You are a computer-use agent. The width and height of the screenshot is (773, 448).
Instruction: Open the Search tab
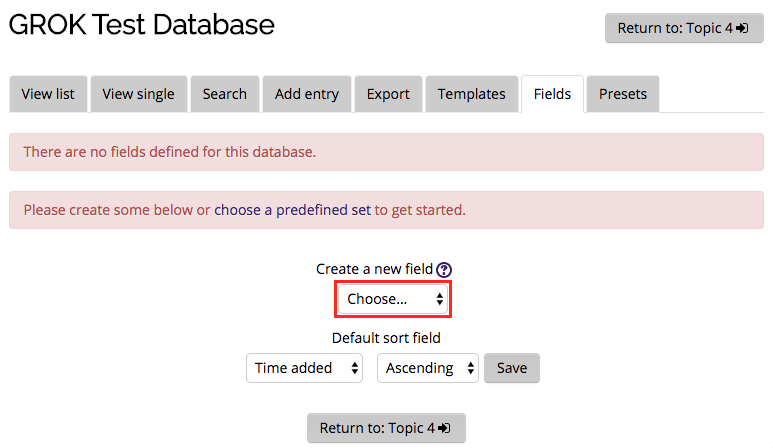(225, 94)
